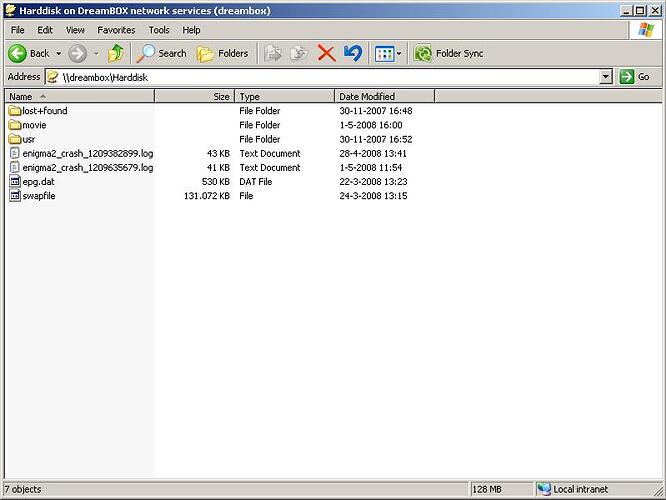Open the Help menu
The image size is (666, 500).
coord(191,30)
